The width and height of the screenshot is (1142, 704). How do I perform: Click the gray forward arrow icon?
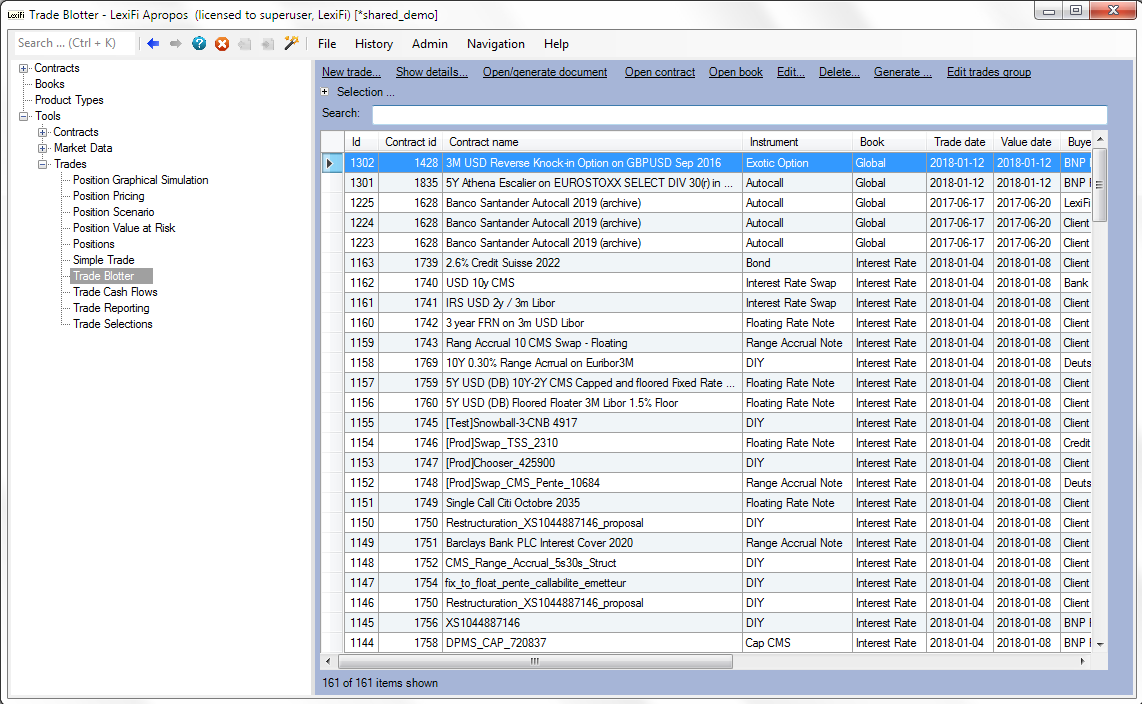(176, 44)
